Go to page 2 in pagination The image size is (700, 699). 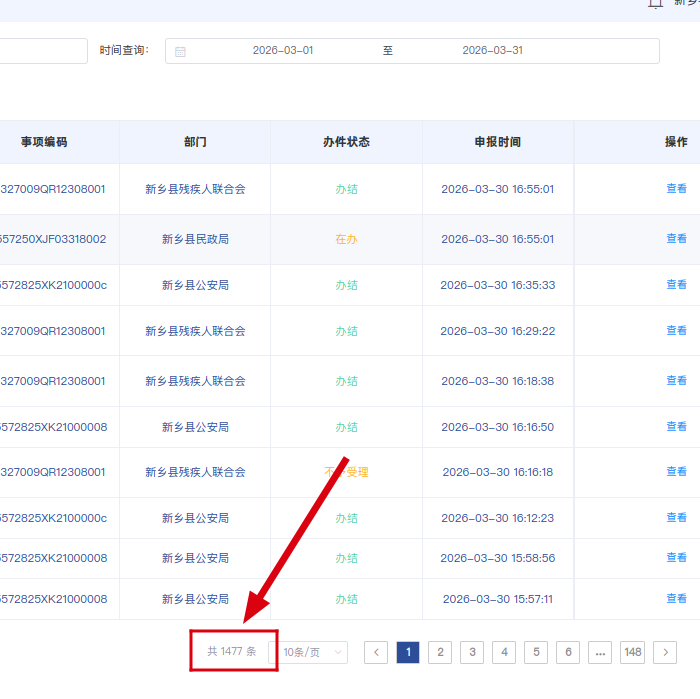pyautogui.click(x=440, y=652)
